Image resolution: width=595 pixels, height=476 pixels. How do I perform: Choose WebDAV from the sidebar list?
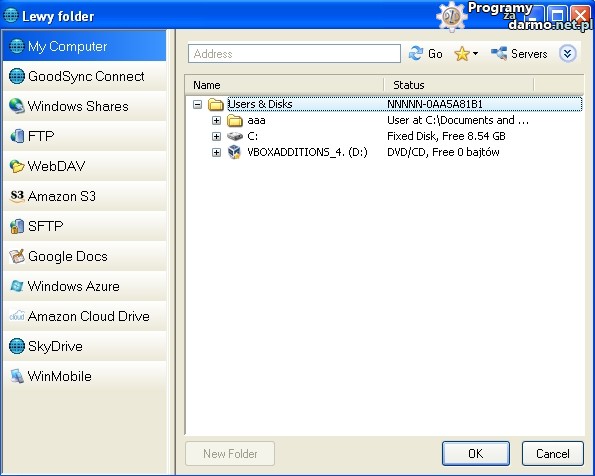click(84, 166)
